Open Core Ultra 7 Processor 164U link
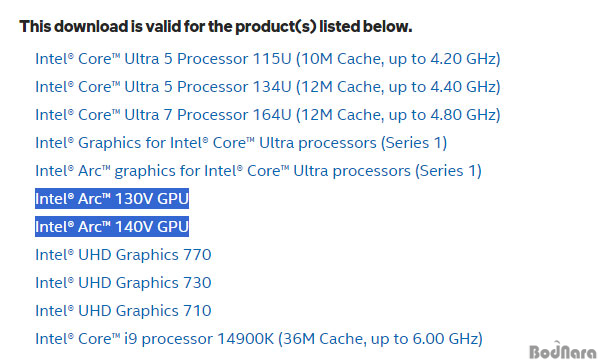600x362 pixels. 267,115
